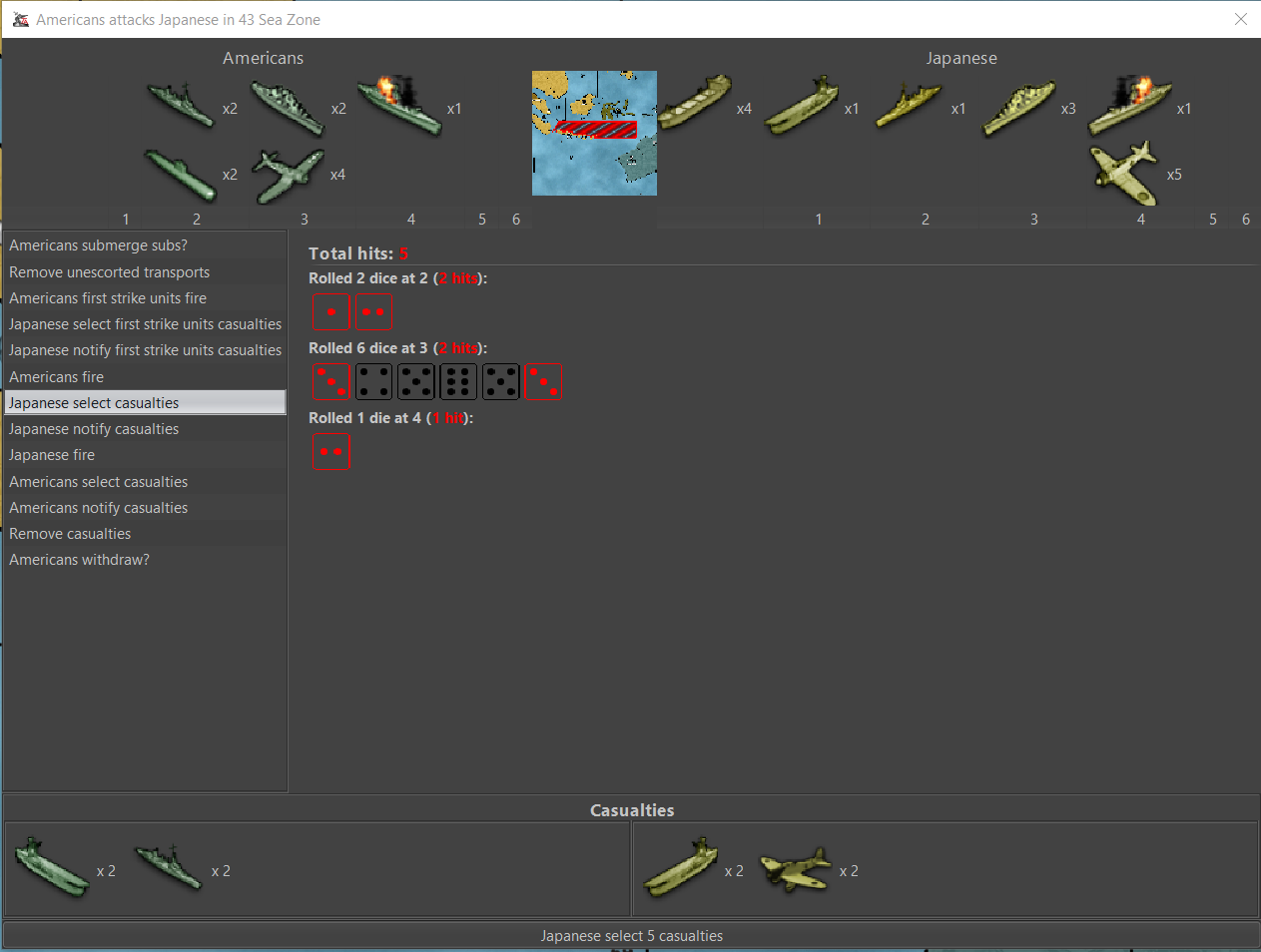Select Japanese select first strike units casualties
This screenshot has width=1261, height=952.
(145, 324)
